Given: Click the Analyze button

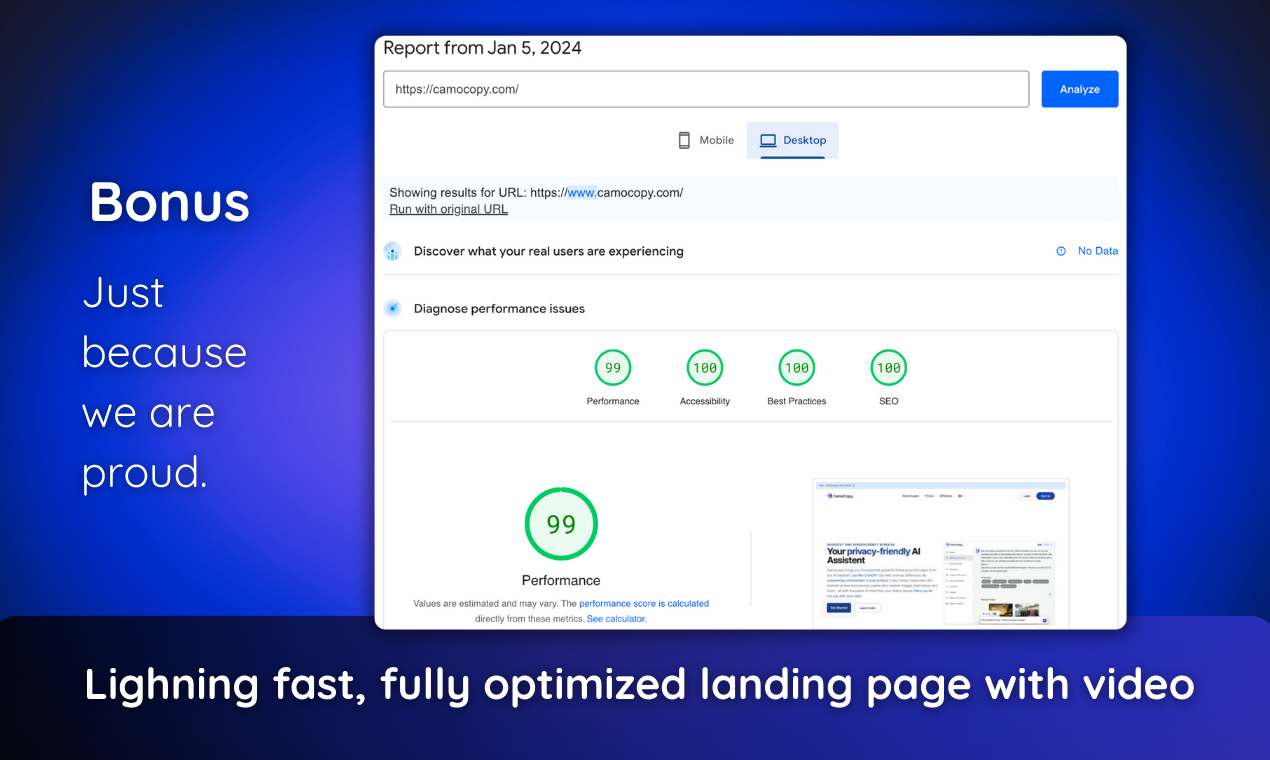Looking at the screenshot, I should coord(1079,89).
